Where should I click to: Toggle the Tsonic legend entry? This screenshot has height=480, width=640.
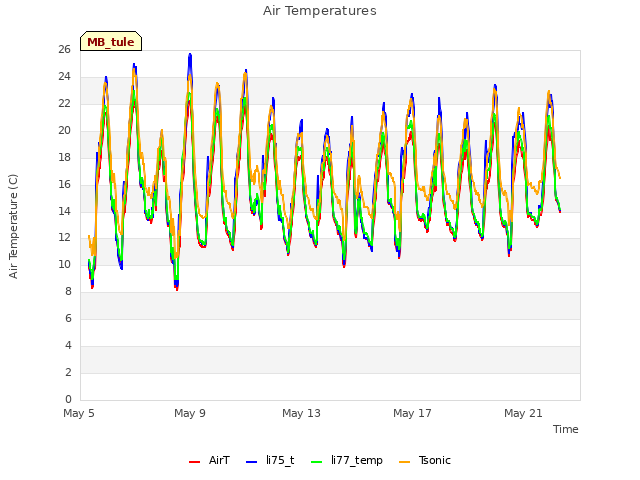425,460
